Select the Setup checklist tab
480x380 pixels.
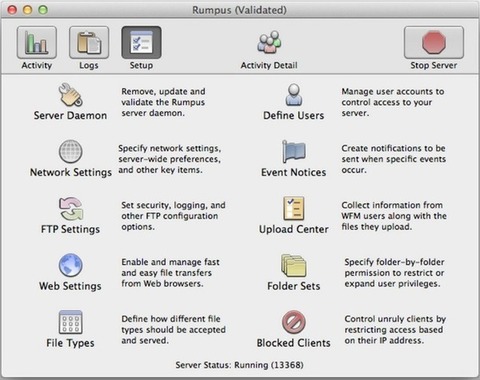(x=141, y=43)
